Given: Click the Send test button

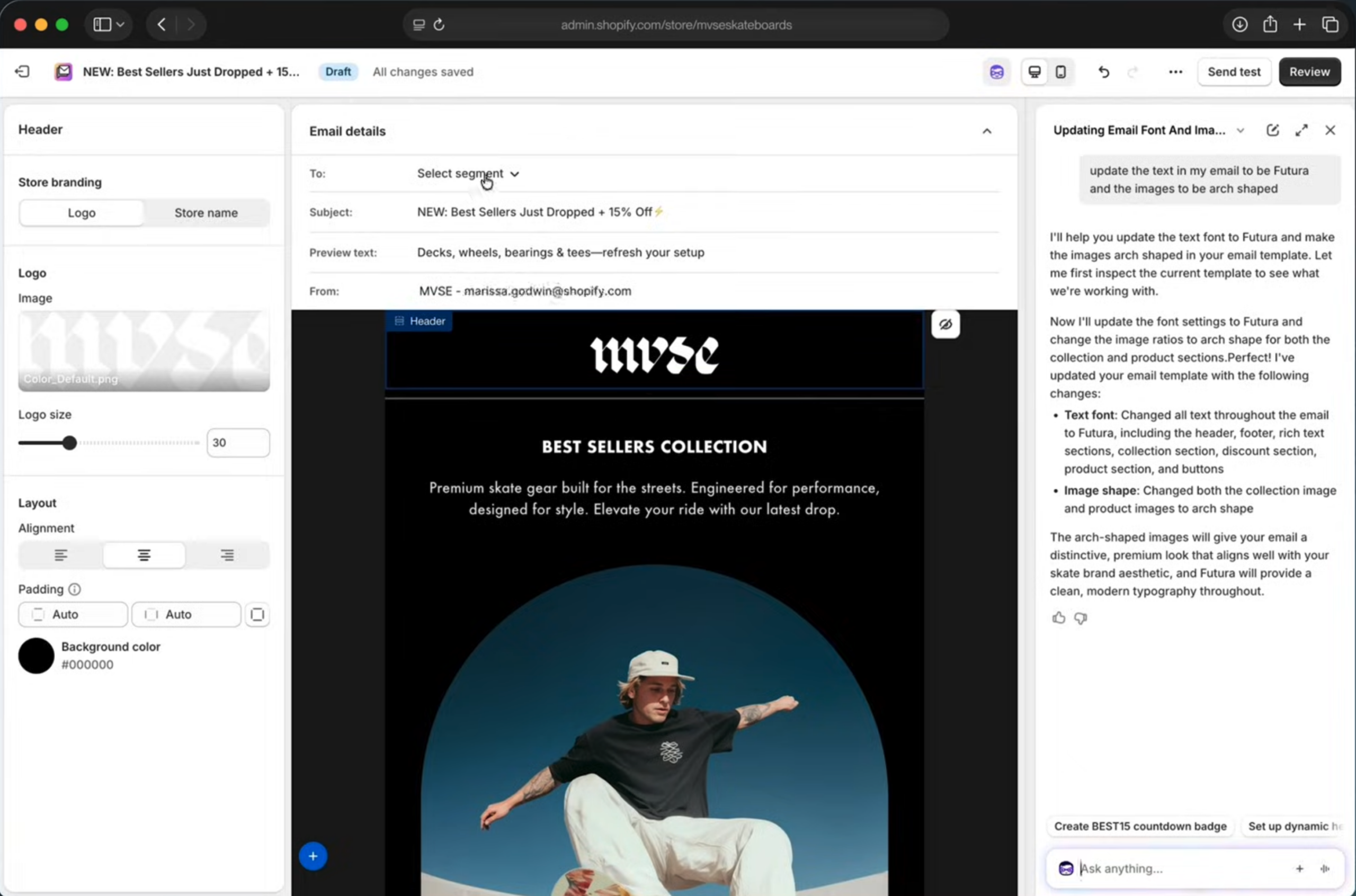Looking at the screenshot, I should (x=1234, y=72).
